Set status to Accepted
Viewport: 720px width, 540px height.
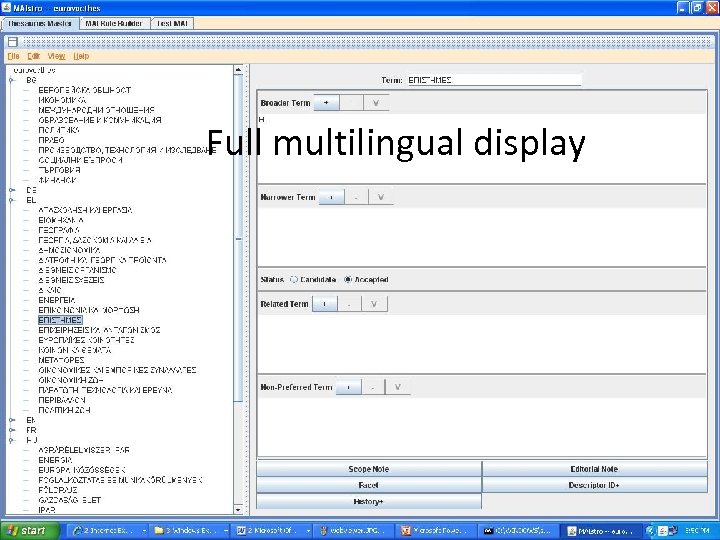(x=366, y=280)
